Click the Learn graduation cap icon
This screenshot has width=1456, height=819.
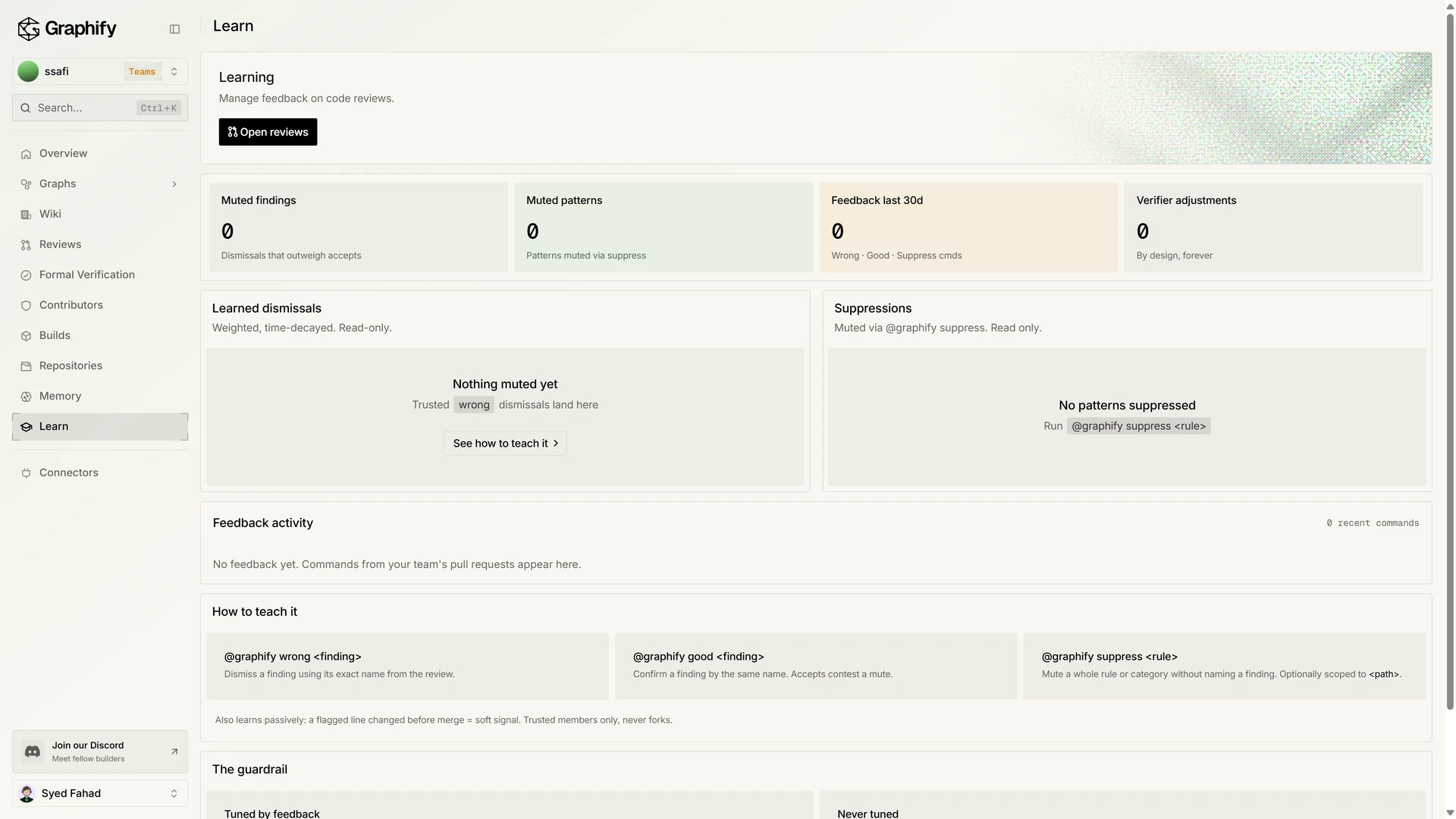point(26,427)
